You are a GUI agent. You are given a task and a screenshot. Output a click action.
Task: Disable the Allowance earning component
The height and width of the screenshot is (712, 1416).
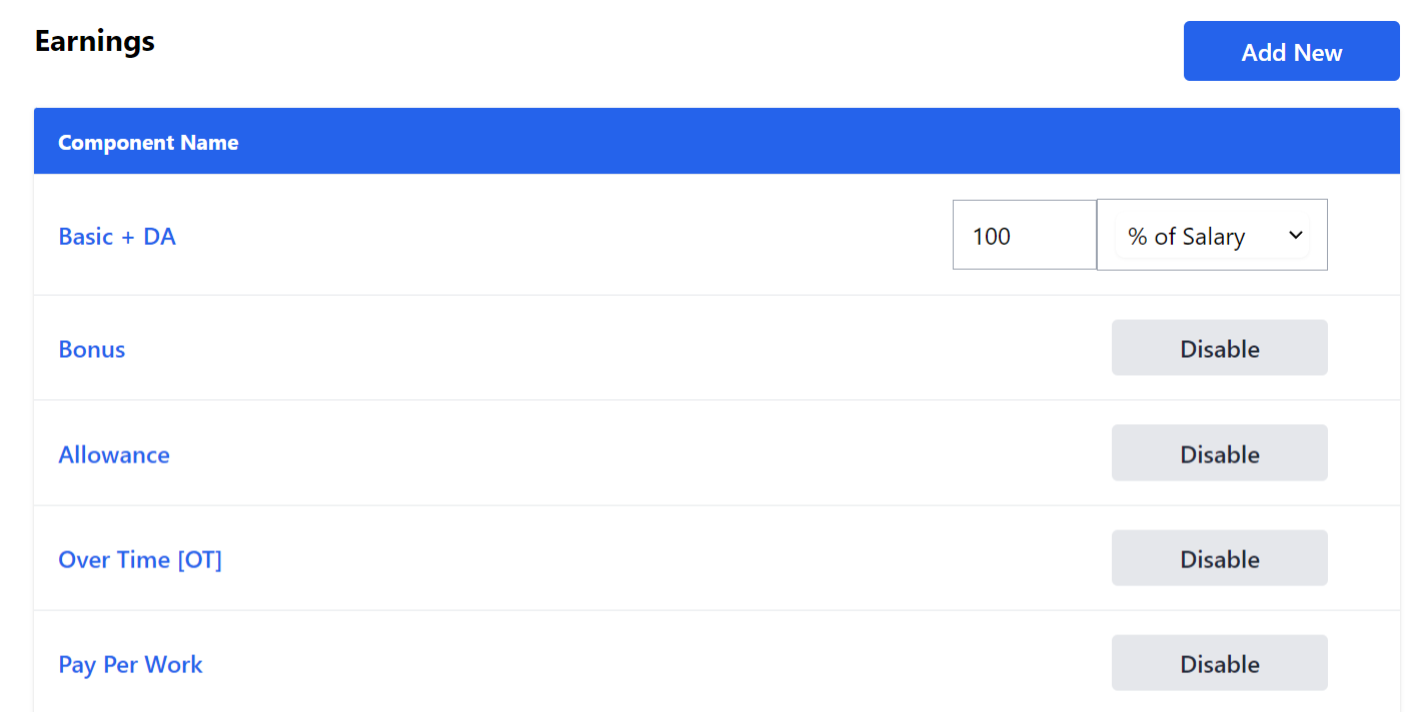[1219, 454]
